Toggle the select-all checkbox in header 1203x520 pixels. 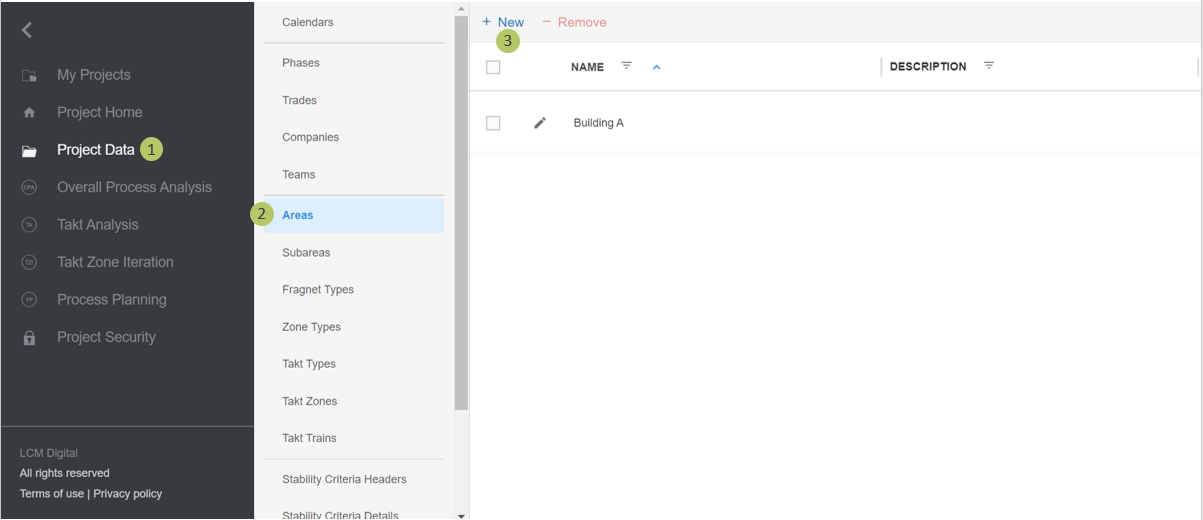coord(493,67)
